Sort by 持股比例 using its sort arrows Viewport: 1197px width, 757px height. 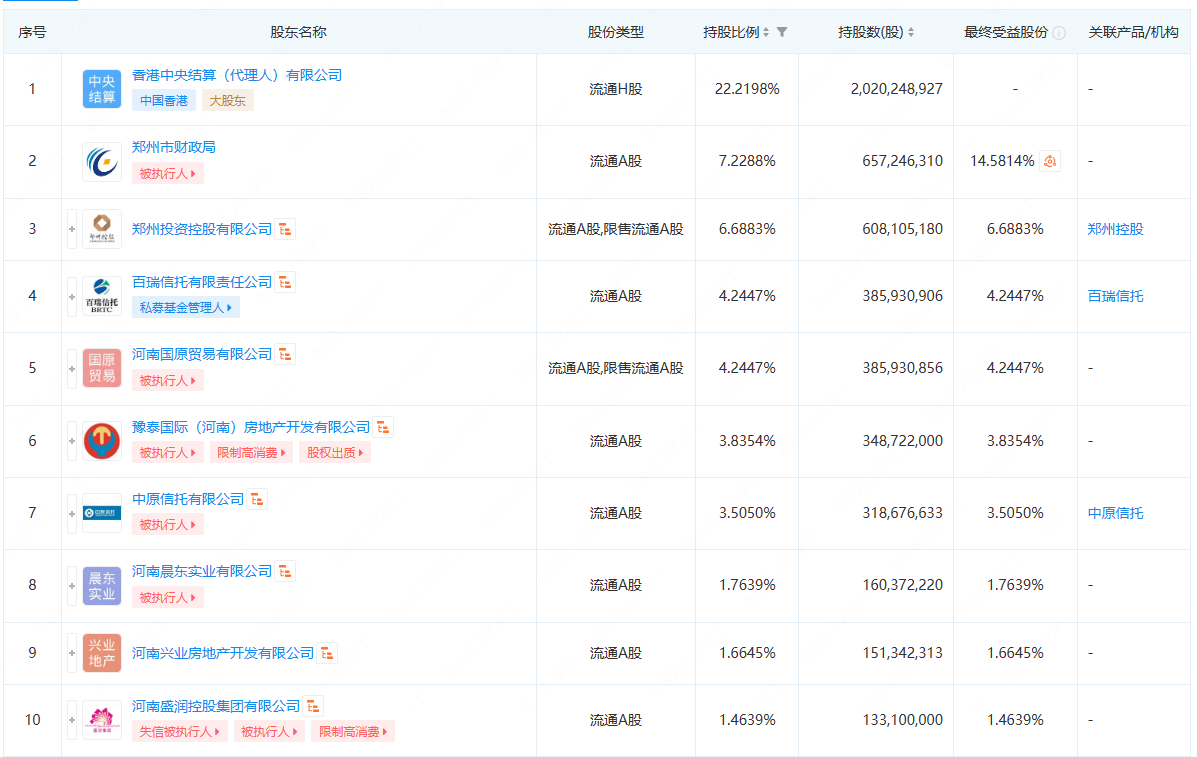point(766,32)
